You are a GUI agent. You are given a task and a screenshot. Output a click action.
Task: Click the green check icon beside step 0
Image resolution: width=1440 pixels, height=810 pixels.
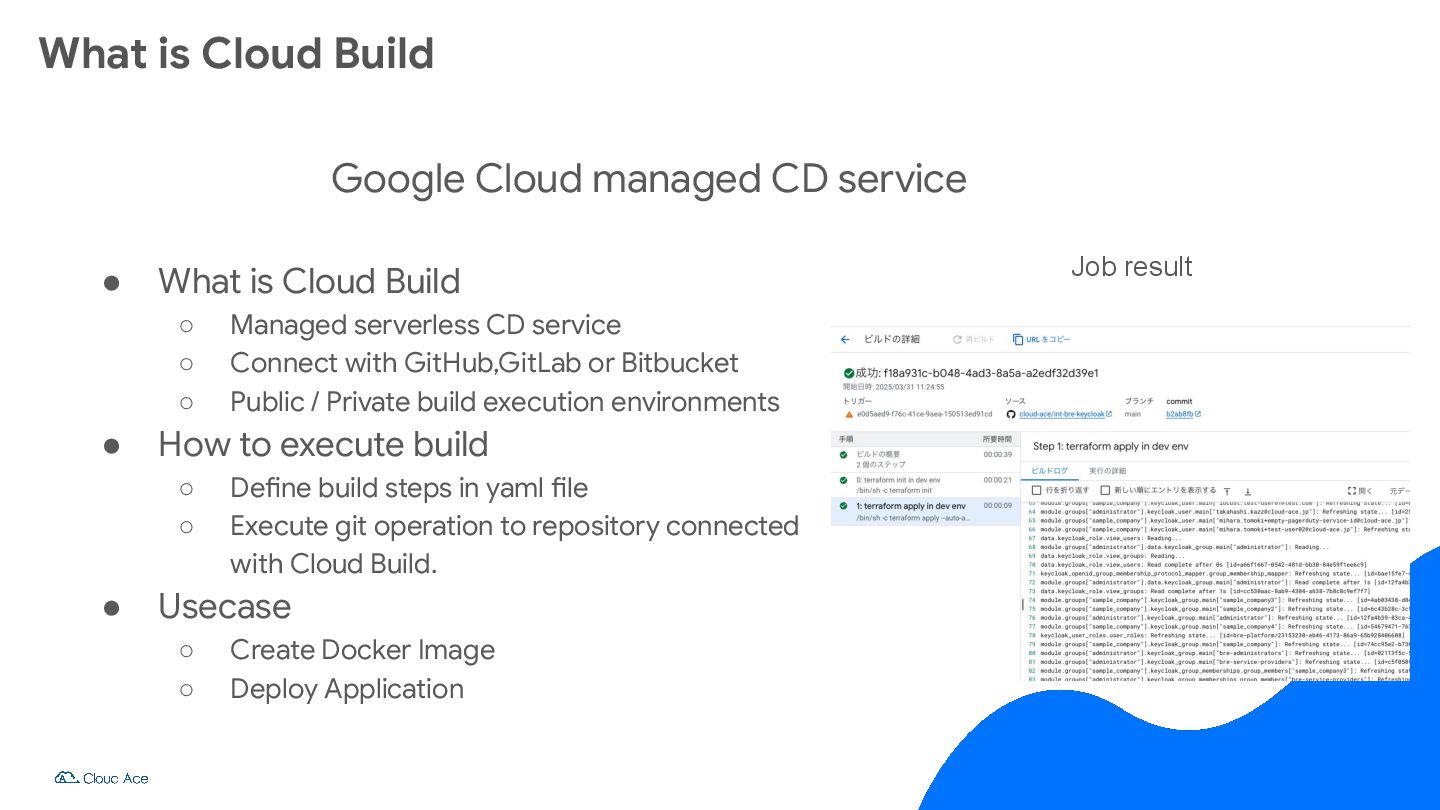click(x=844, y=481)
